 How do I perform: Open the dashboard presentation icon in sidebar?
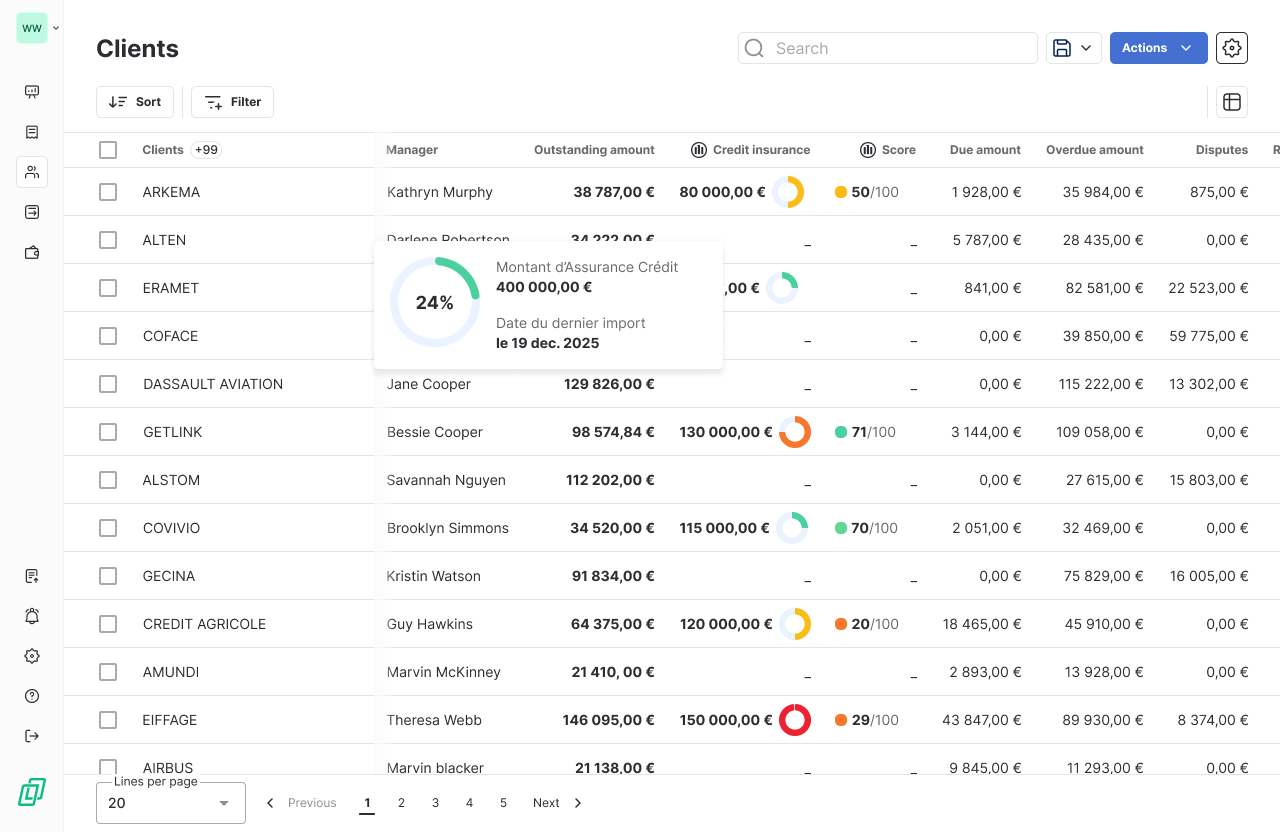tap(32, 92)
